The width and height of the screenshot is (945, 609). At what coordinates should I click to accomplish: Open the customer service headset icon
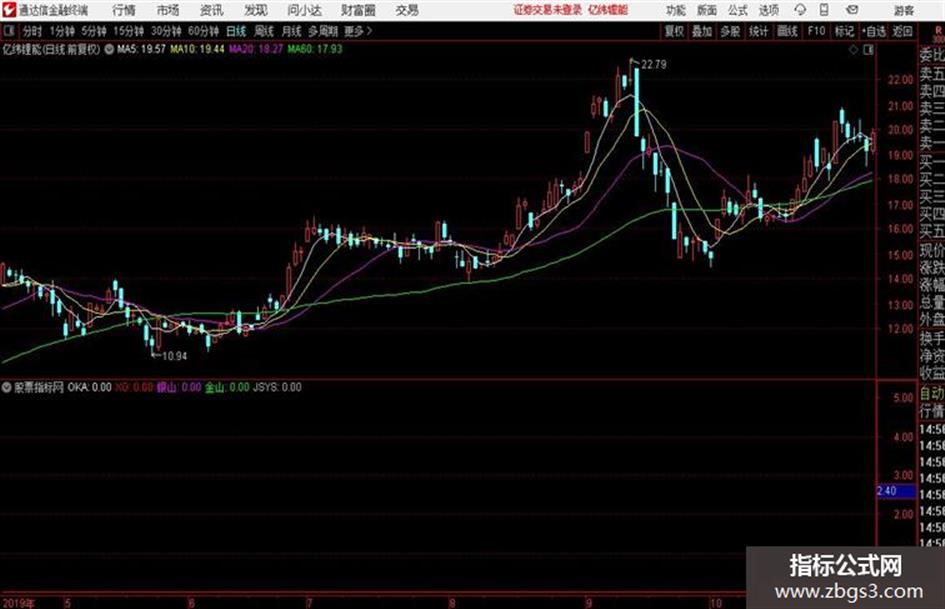[x=800, y=10]
